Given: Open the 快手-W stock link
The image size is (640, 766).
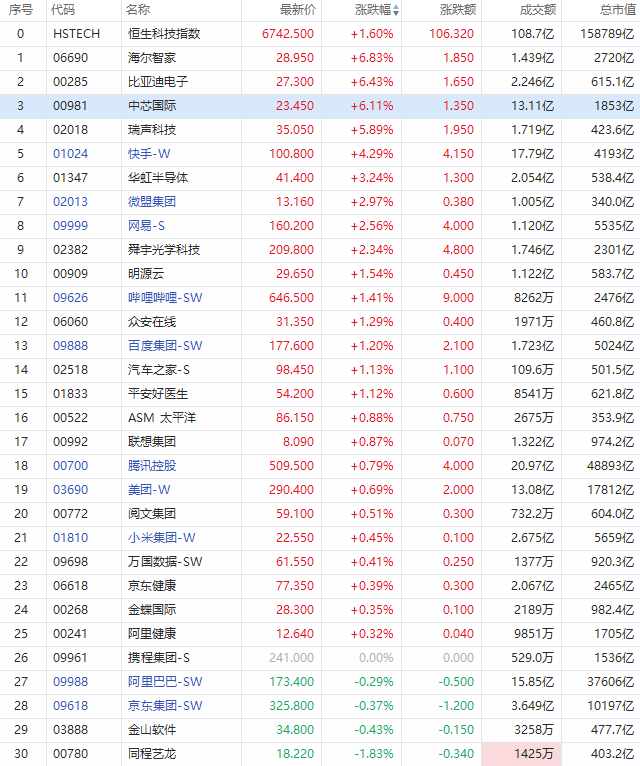Looking at the screenshot, I should (x=149, y=154).
